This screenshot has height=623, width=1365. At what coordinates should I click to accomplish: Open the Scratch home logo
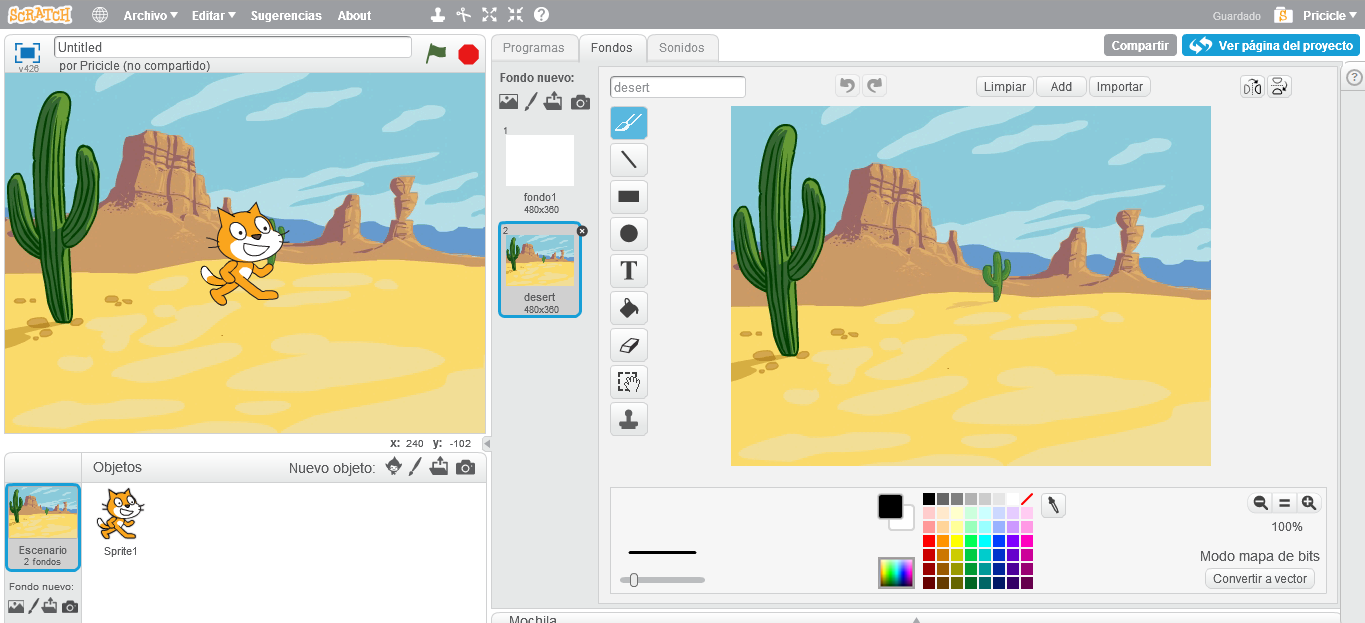[x=40, y=15]
